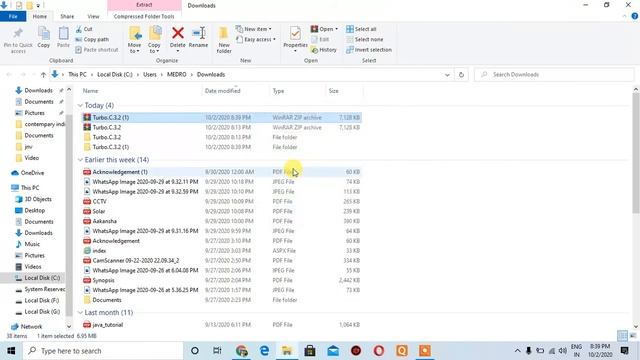Open the Windows Start menu
Screen dimensions: 640x360
pos(11,351)
